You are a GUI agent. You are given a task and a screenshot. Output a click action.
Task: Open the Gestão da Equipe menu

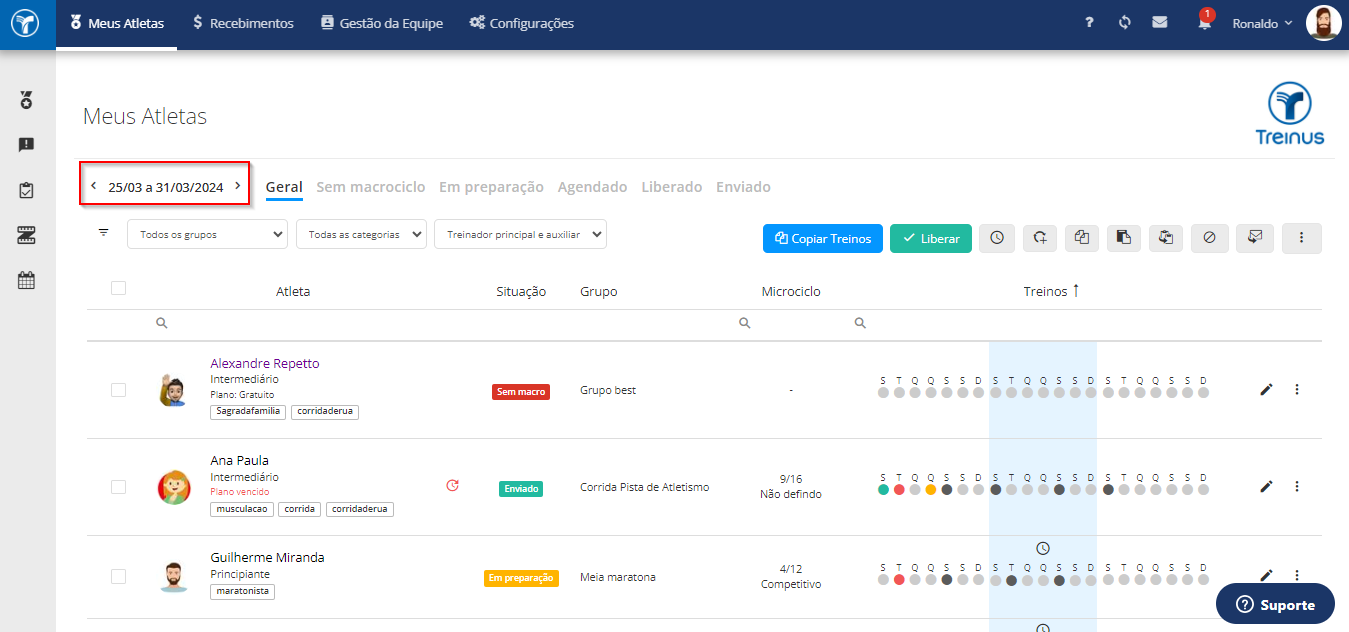[x=382, y=23]
